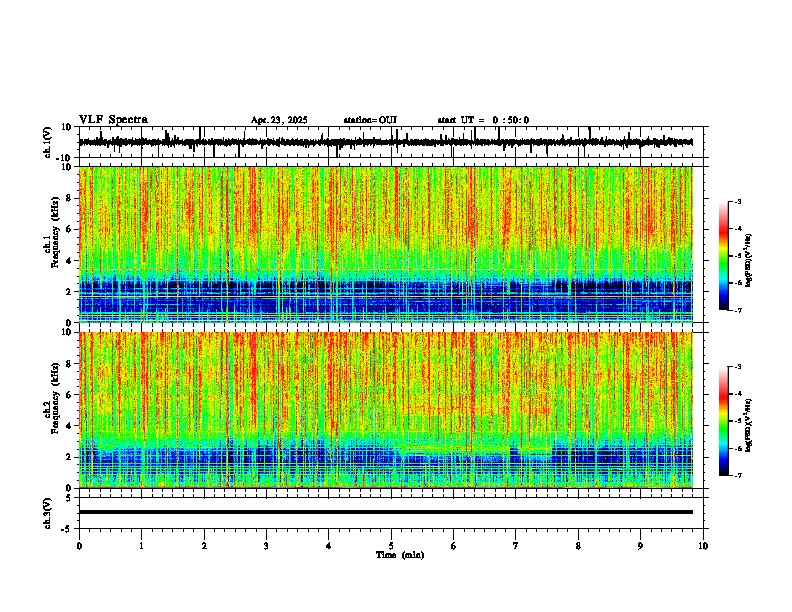Click the "4" tick on the time axis

(329, 546)
